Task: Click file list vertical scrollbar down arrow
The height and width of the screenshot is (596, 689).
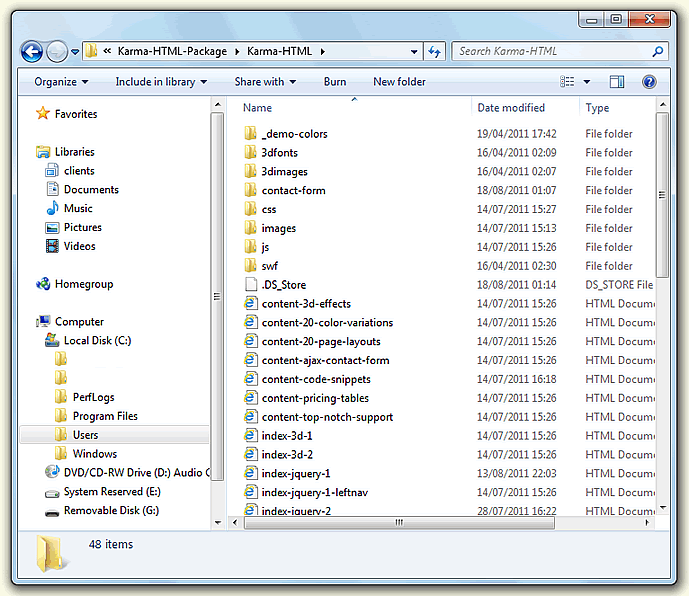Action: coord(663,508)
